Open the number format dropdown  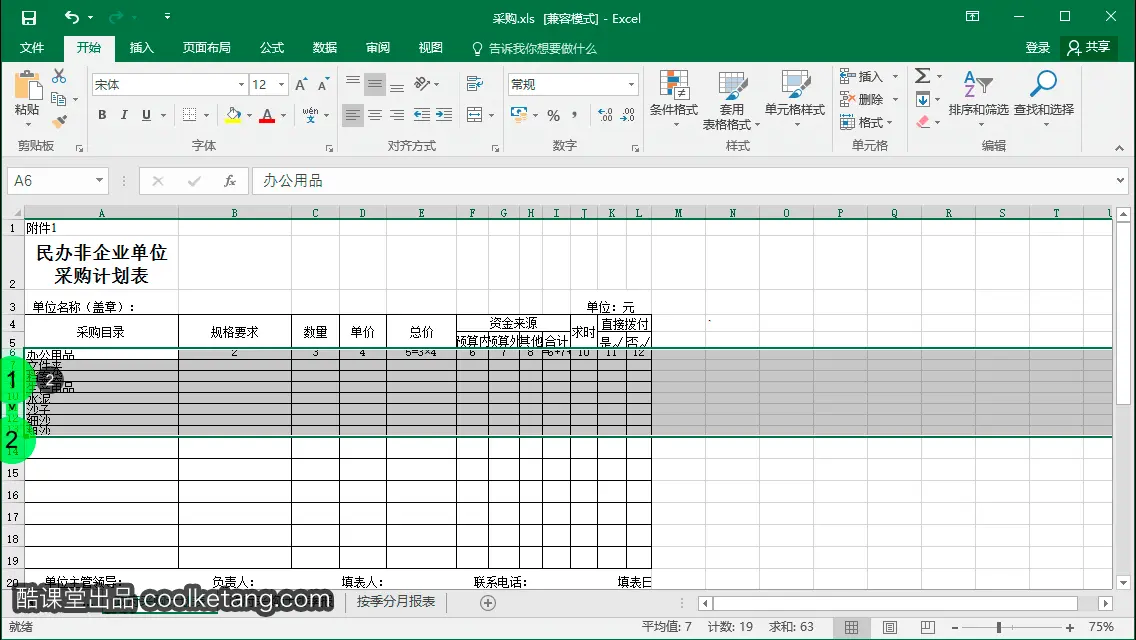(x=631, y=84)
